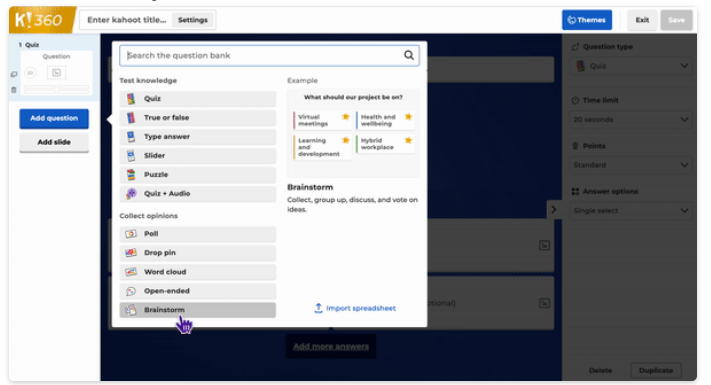The image size is (711, 385).
Task: Expand the Time limit dropdown
Action: coord(631,120)
